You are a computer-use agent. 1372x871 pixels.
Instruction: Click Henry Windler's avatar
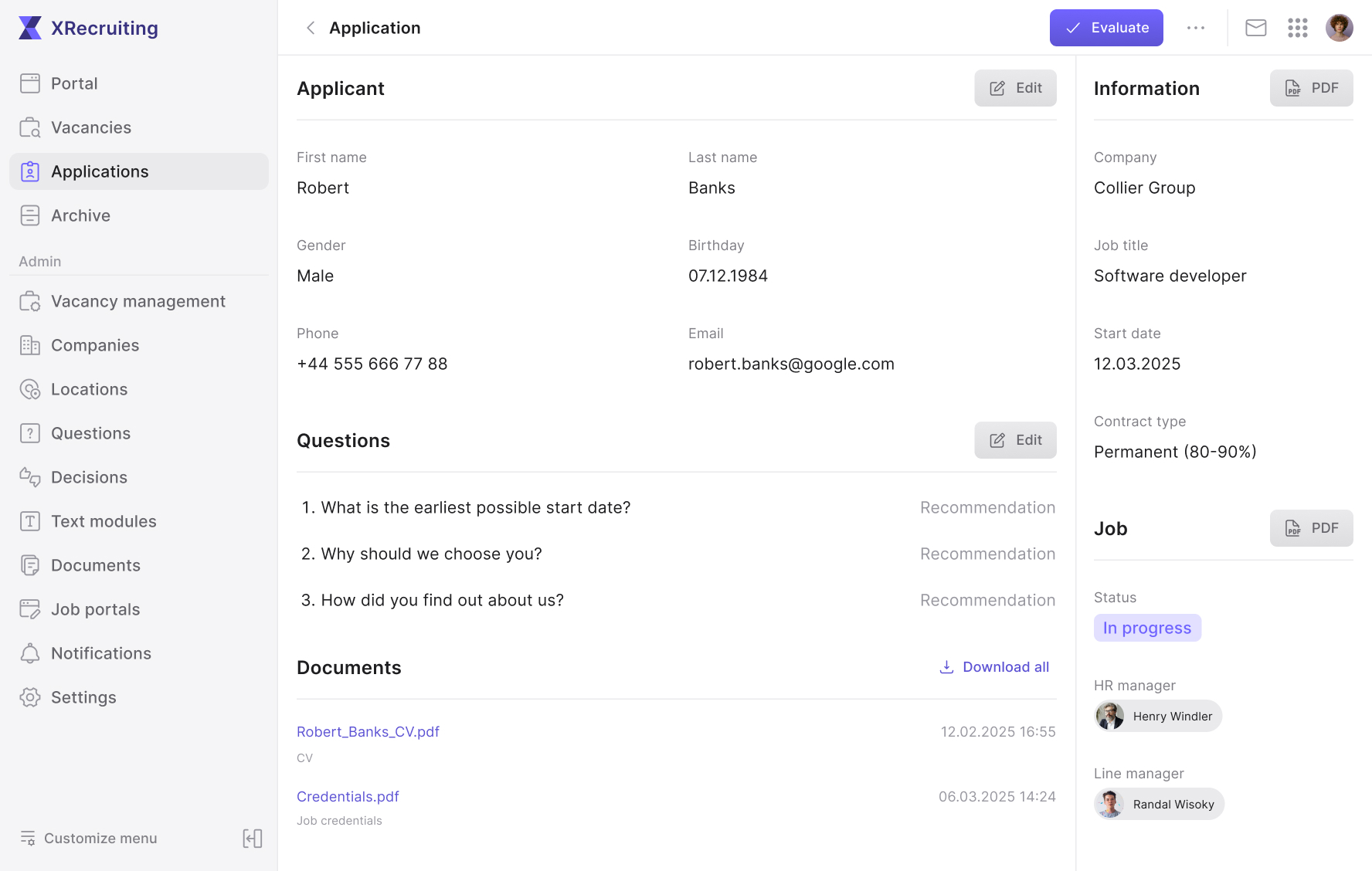pos(1110,716)
